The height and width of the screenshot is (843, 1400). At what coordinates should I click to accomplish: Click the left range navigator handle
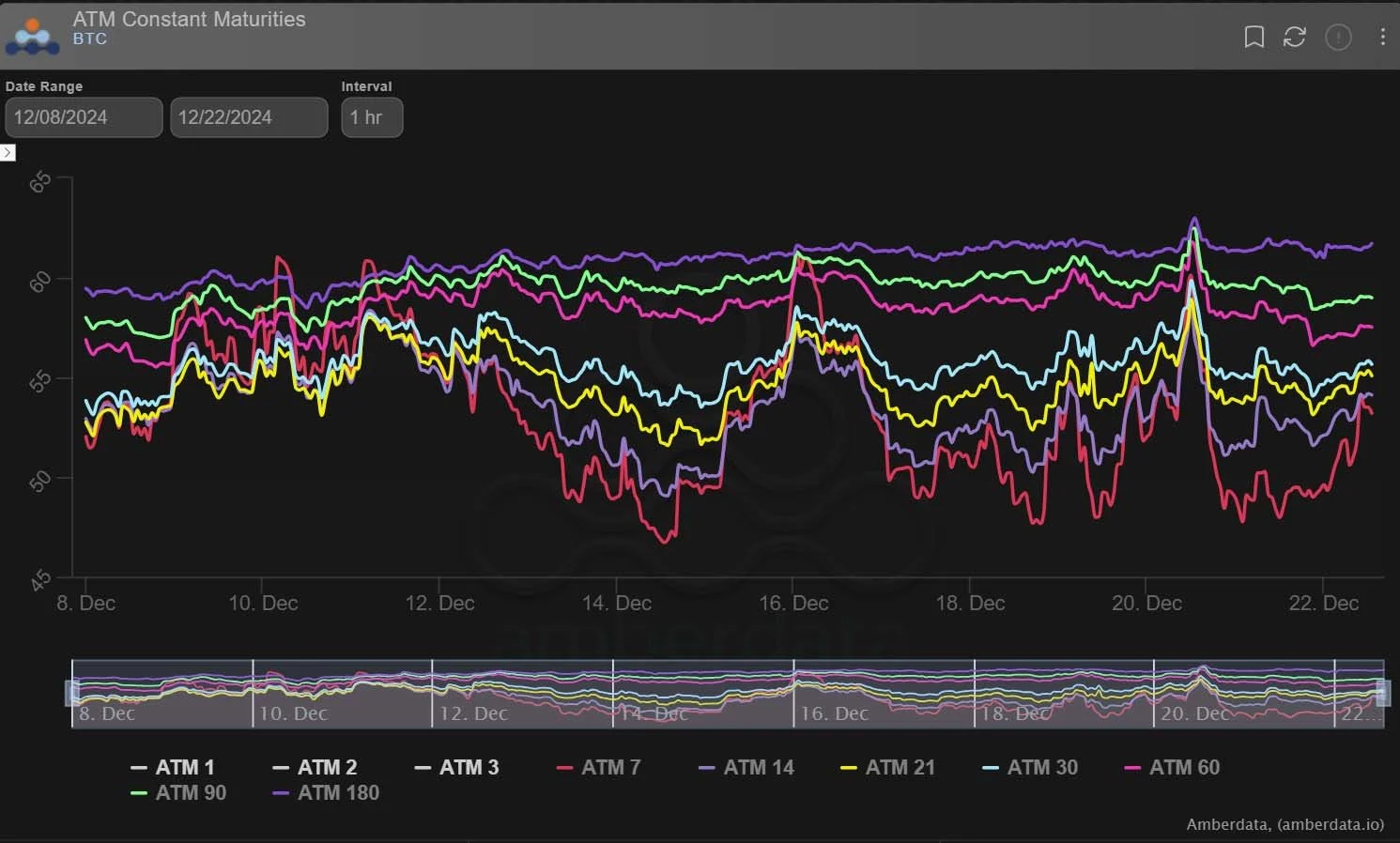click(71, 693)
